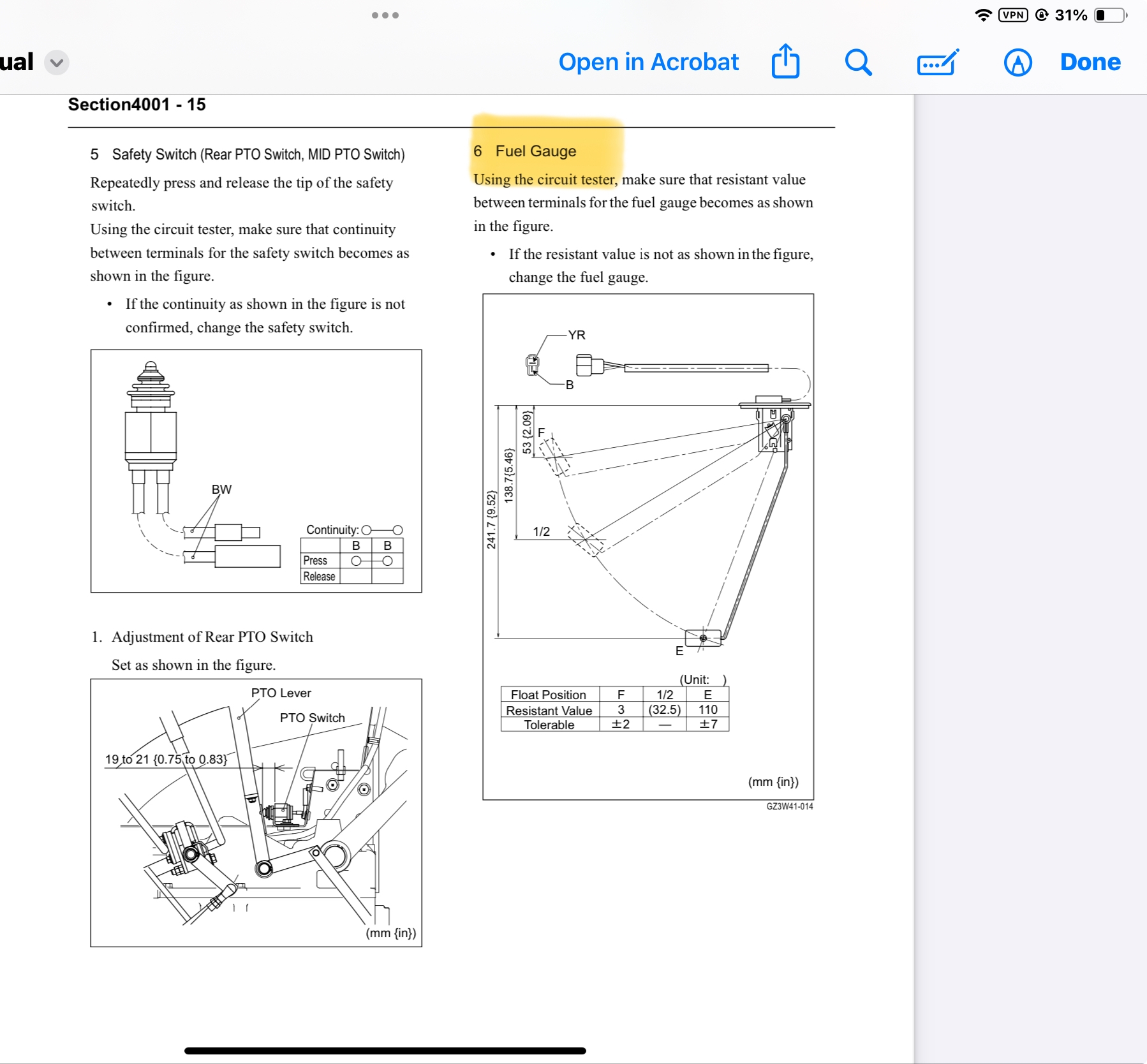Viewport: 1147px width, 1064px height.
Task: Open the Search magnifier tool
Action: click(858, 63)
